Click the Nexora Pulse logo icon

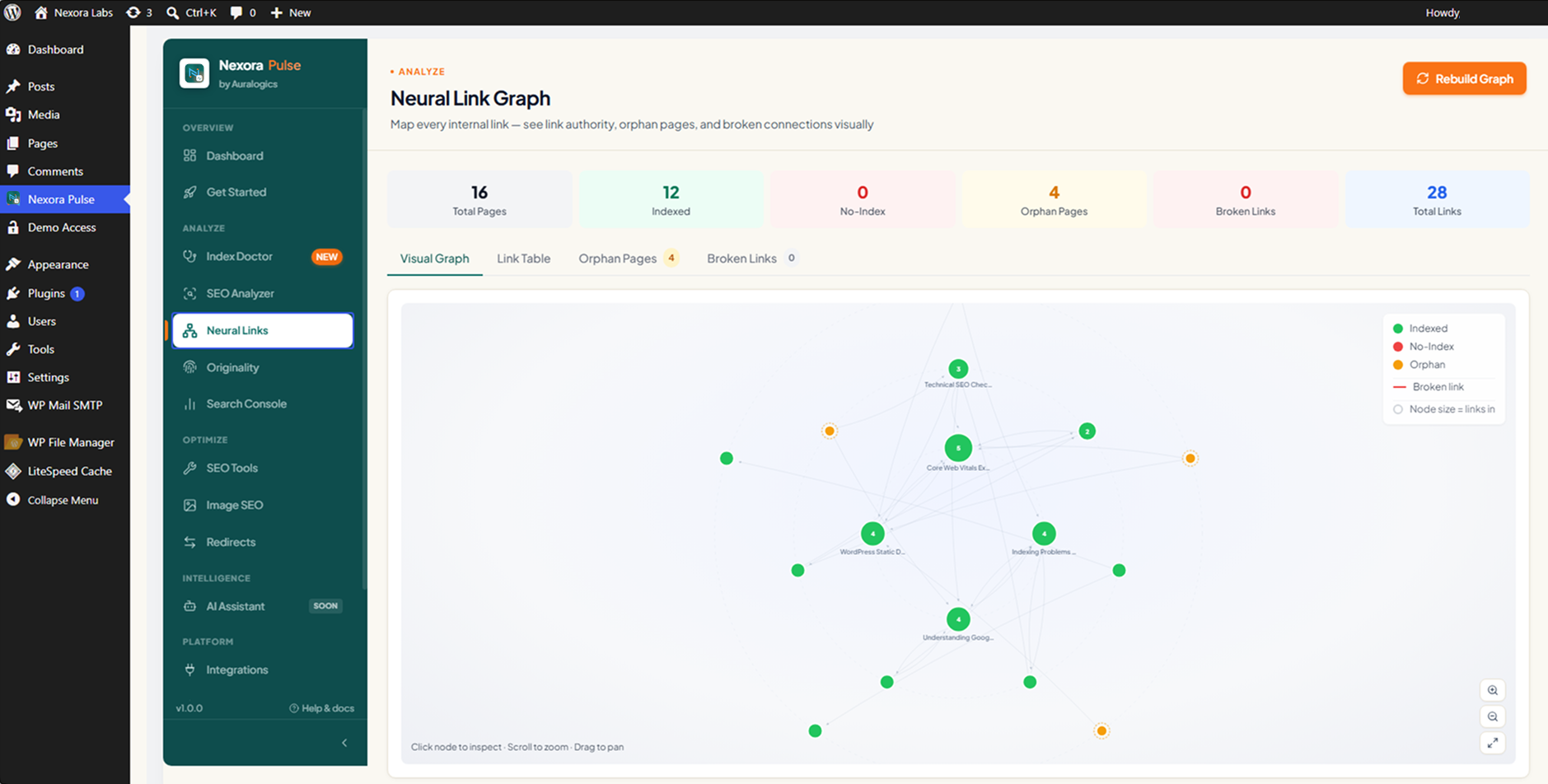(194, 73)
